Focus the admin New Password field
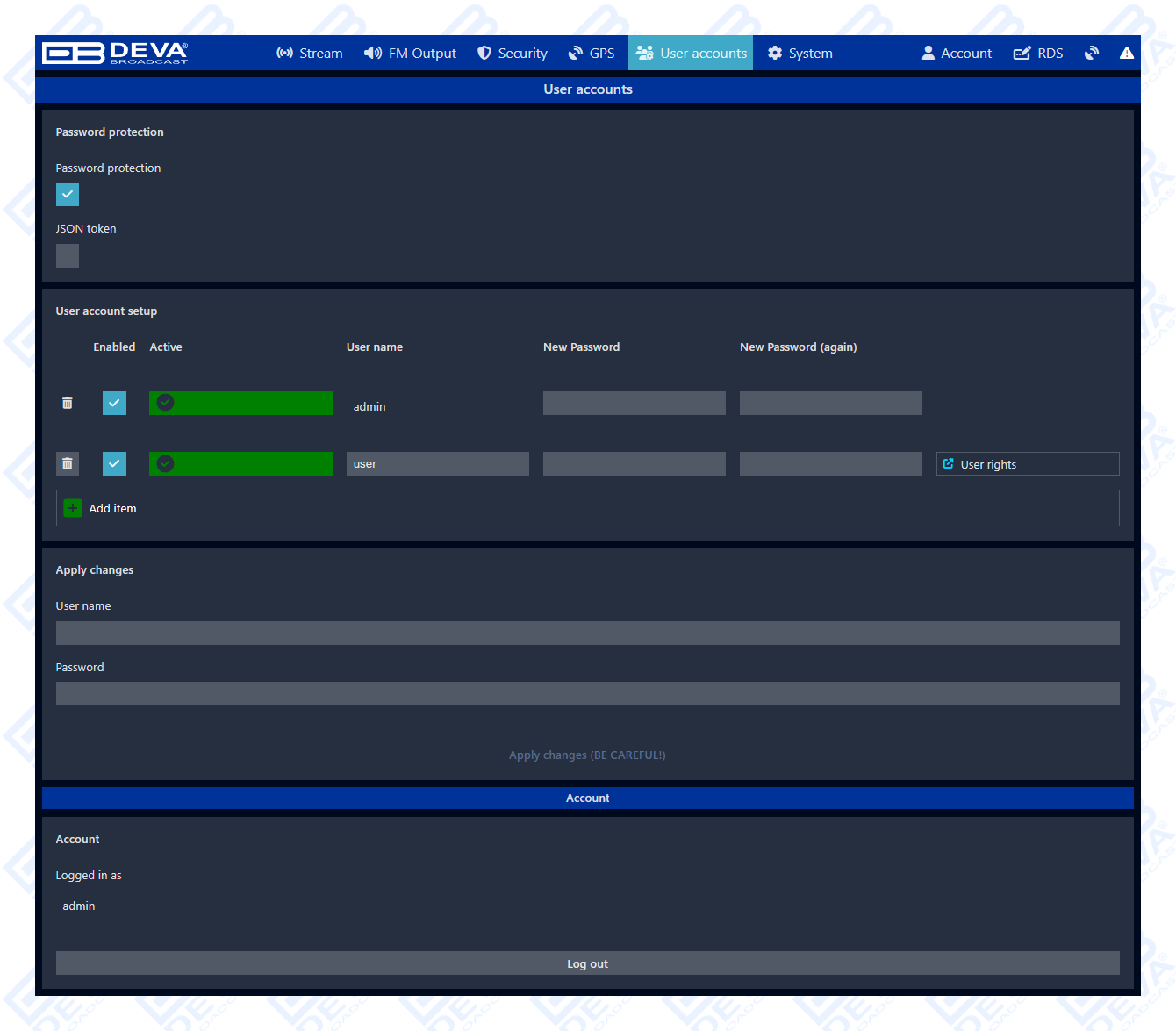 634,404
